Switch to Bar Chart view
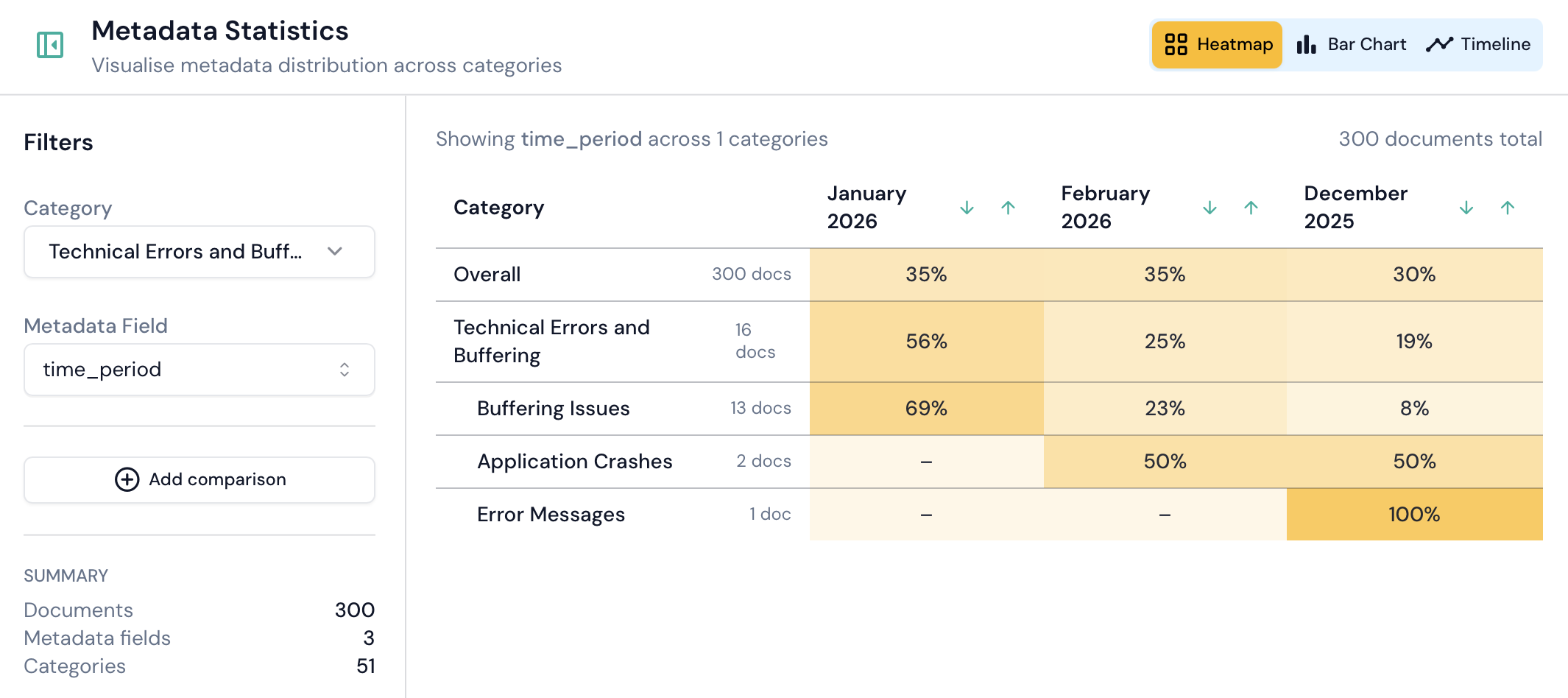This screenshot has width=1568, height=698. click(1352, 45)
